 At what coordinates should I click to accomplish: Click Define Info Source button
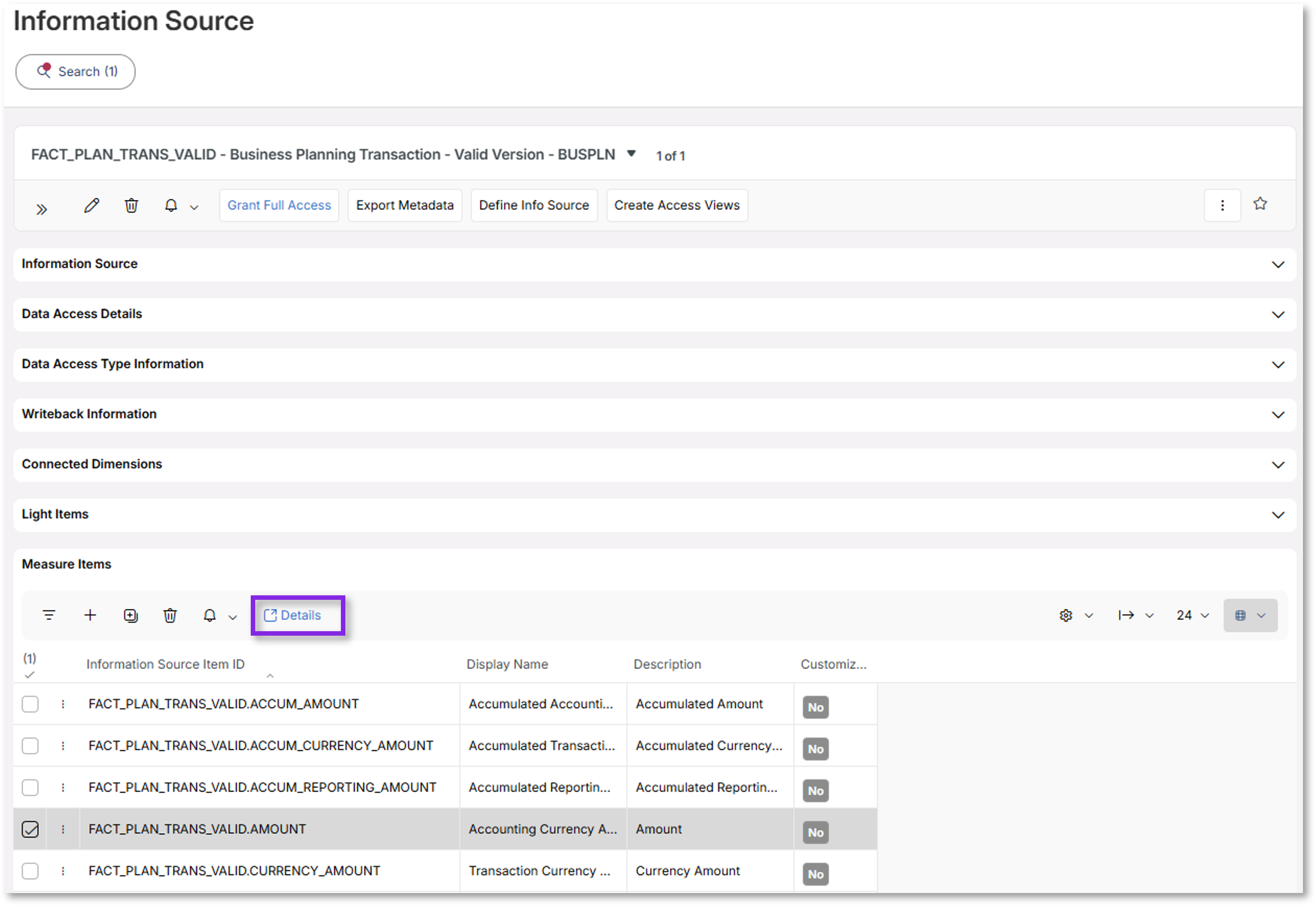533,205
